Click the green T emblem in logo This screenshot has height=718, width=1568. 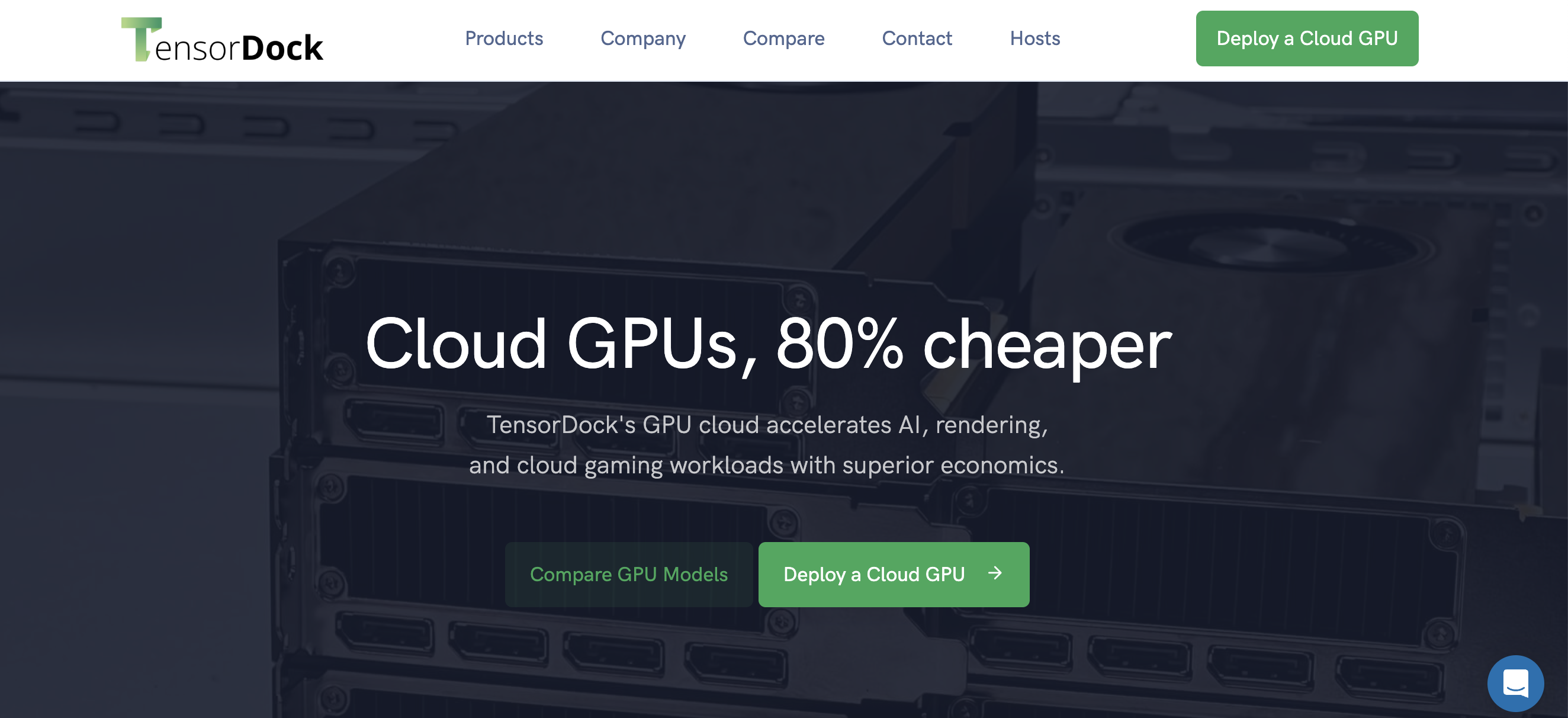coord(141,39)
